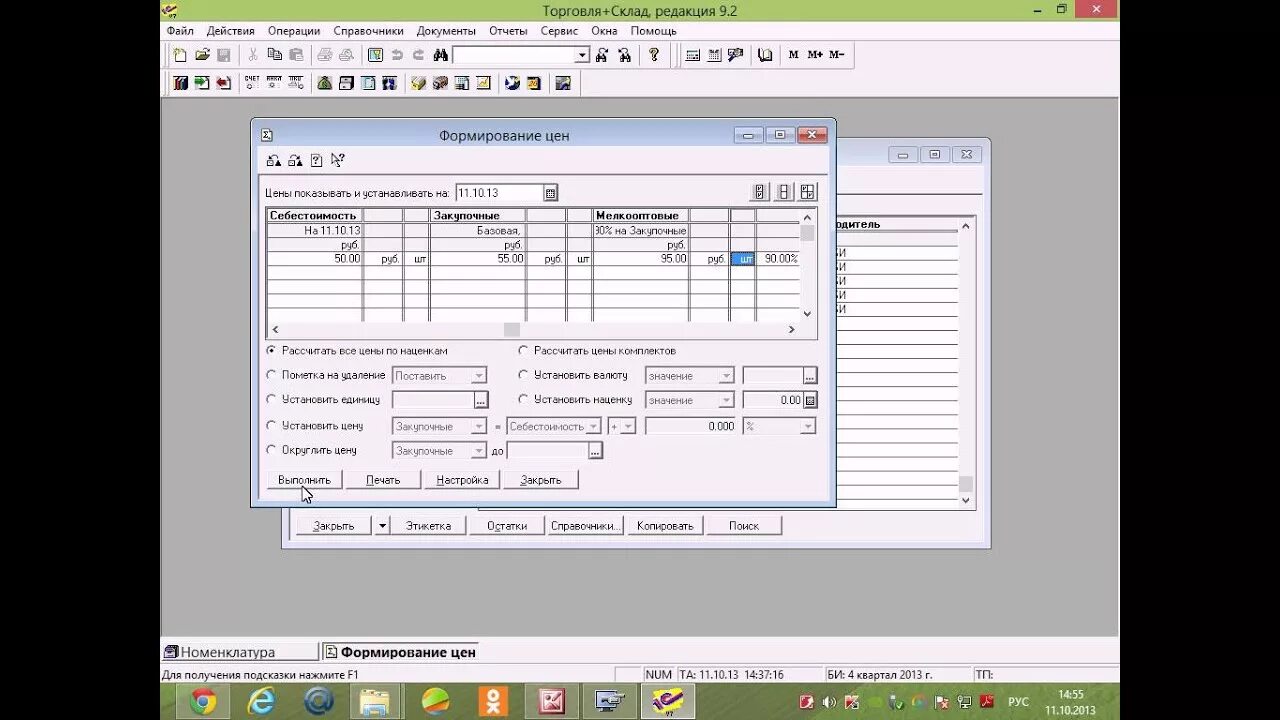Expand the search combo box in main toolbar
This screenshot has height=720, width=1280.
582,55
